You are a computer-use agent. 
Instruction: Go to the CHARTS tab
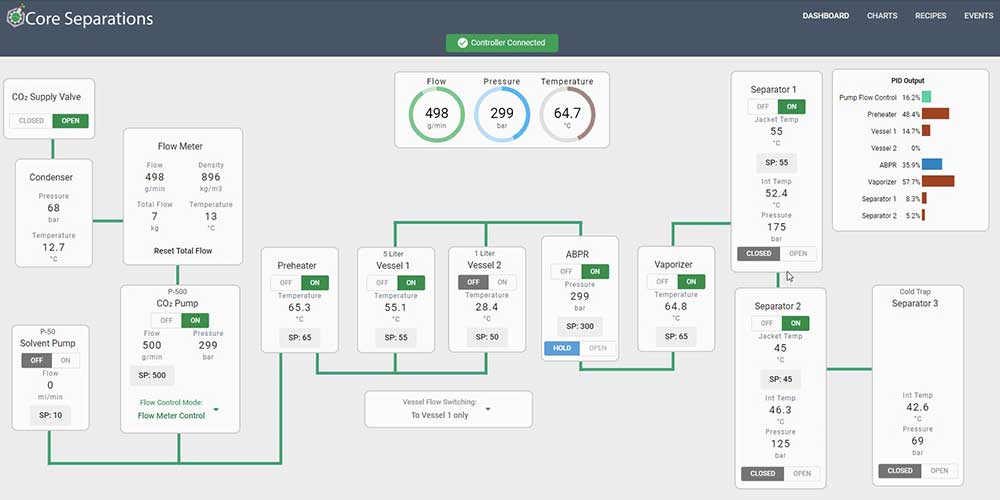click(x=882, y=16)
